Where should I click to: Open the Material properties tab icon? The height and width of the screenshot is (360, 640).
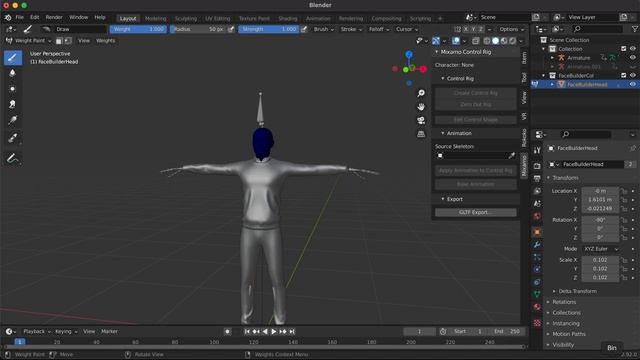tap(537, 307)
